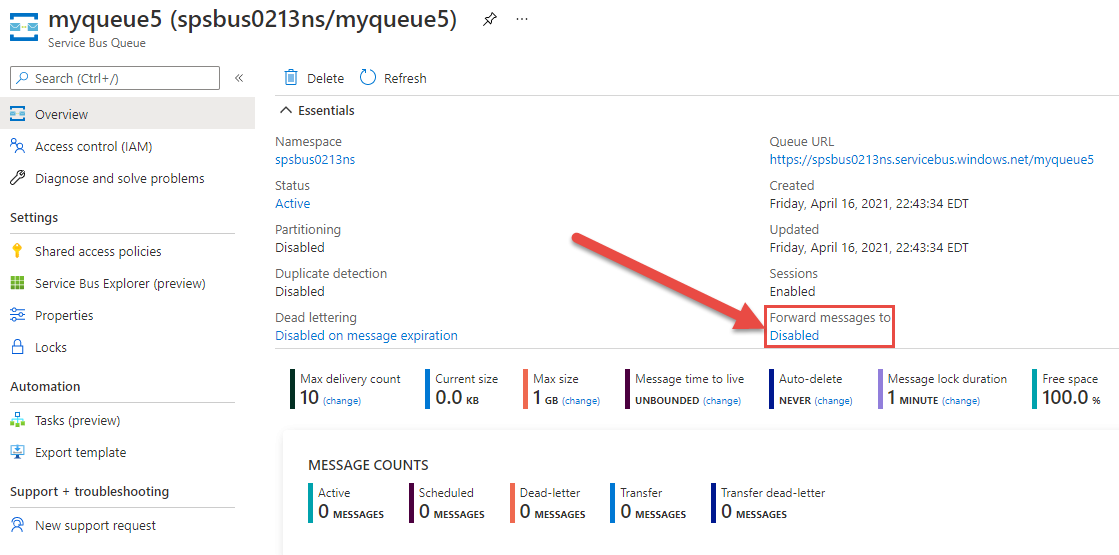The width and height of the screenshot is (1119, 555).
Task: Click the Active status link
Action: pos(293,203)
